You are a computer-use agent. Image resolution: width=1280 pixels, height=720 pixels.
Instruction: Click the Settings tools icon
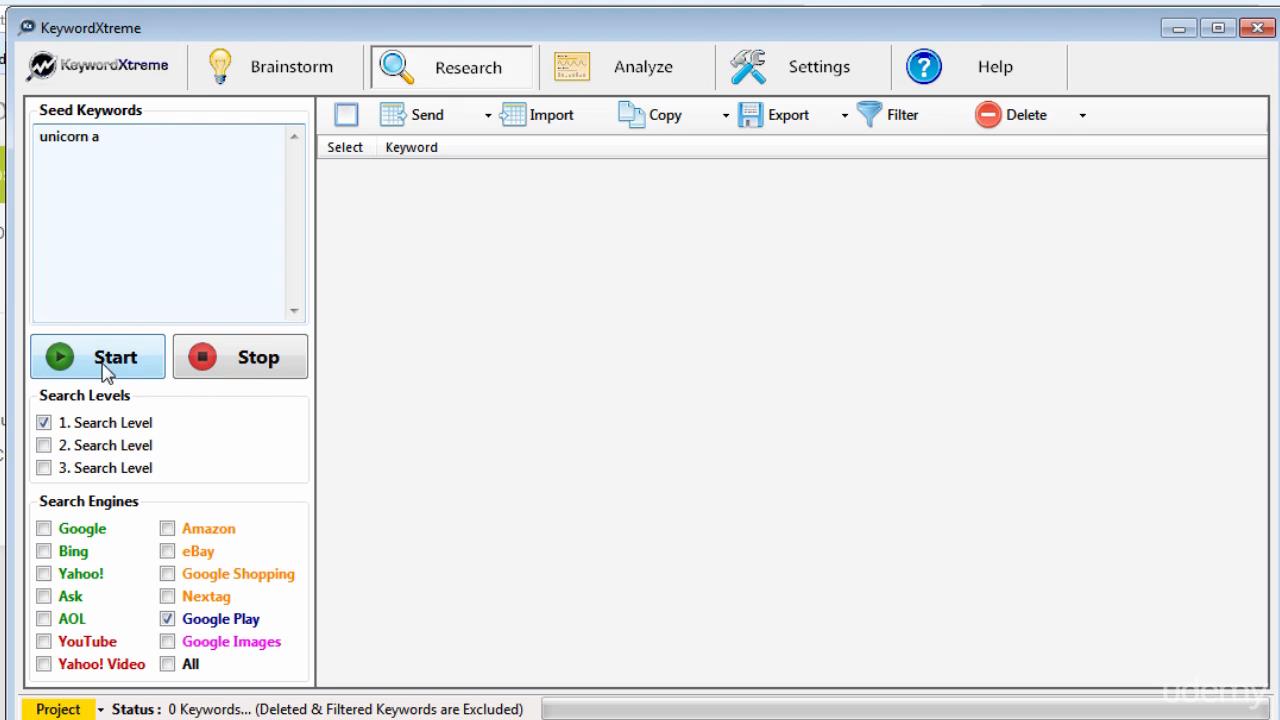[748, 67]
